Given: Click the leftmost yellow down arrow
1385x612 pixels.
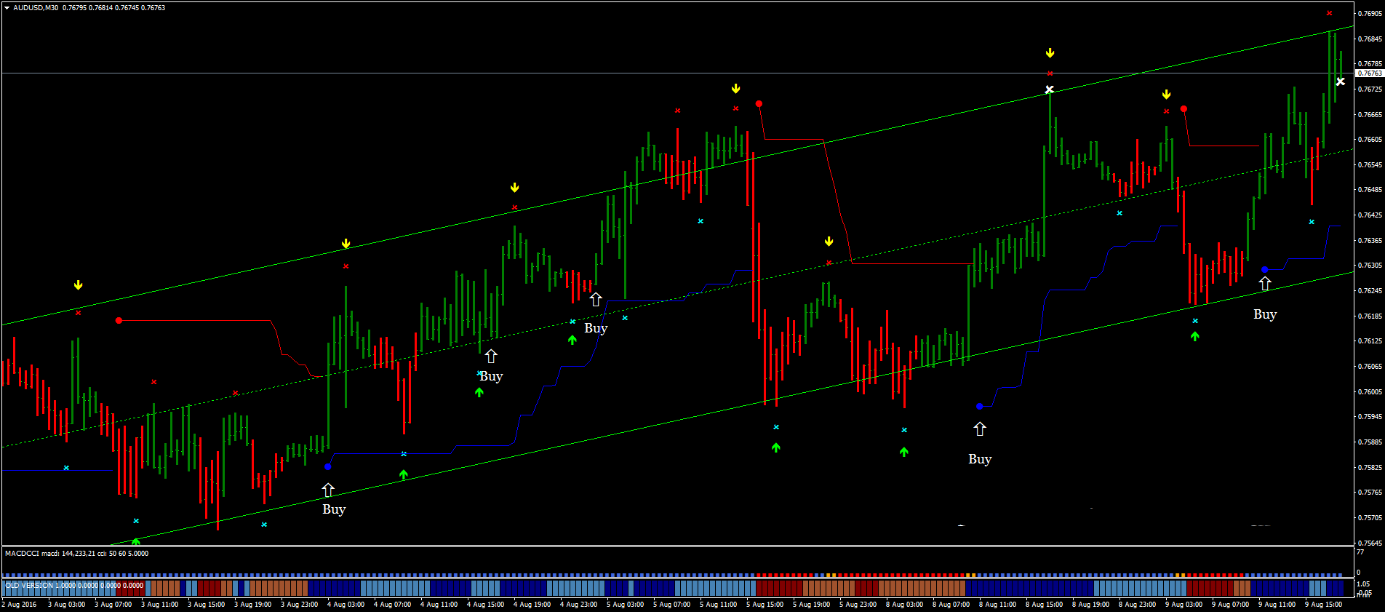Looking at the screenshot, I should point(78,286).
